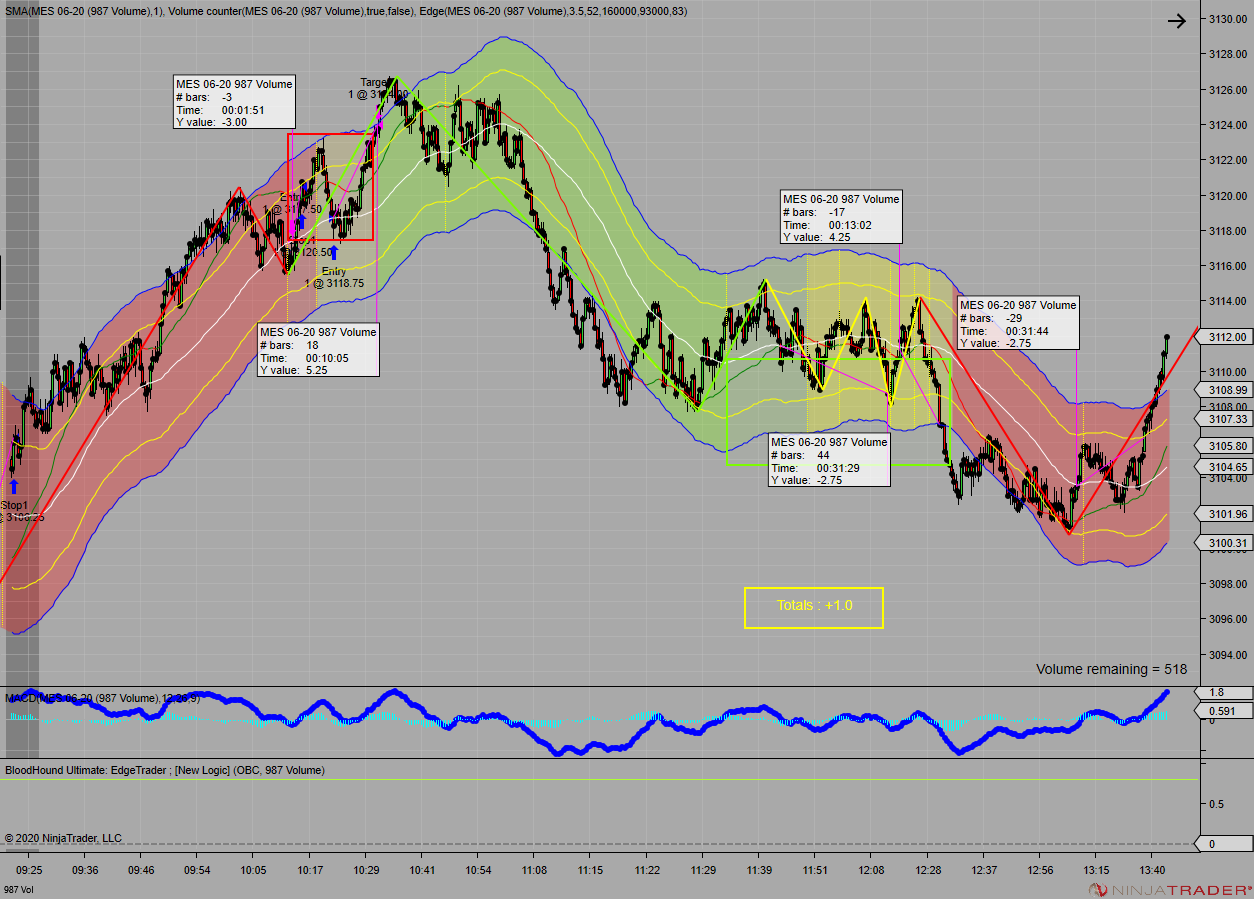Click the MACD value marker 1.8

[1225, 692]
